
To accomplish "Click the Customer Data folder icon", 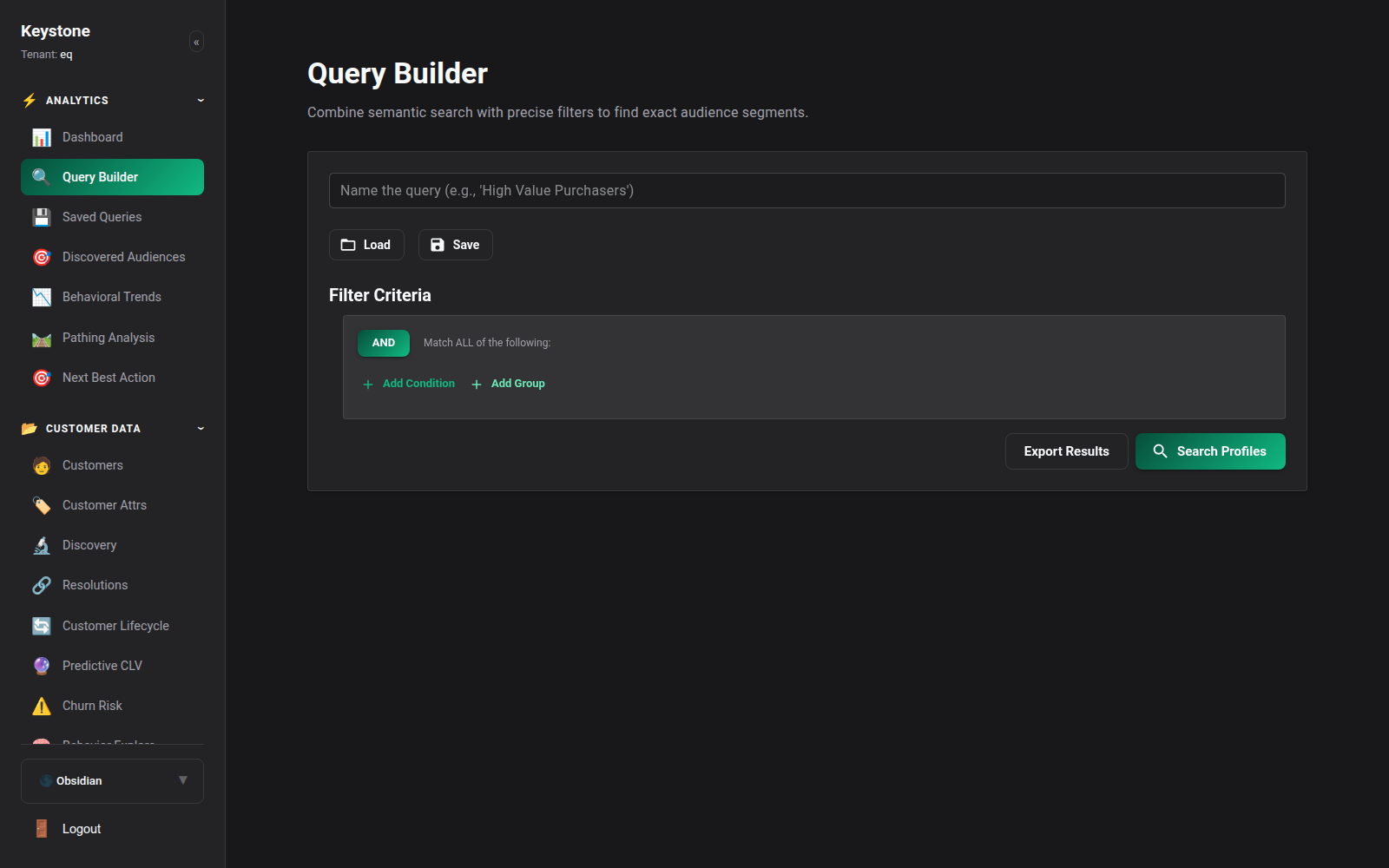I will (30, 429).
